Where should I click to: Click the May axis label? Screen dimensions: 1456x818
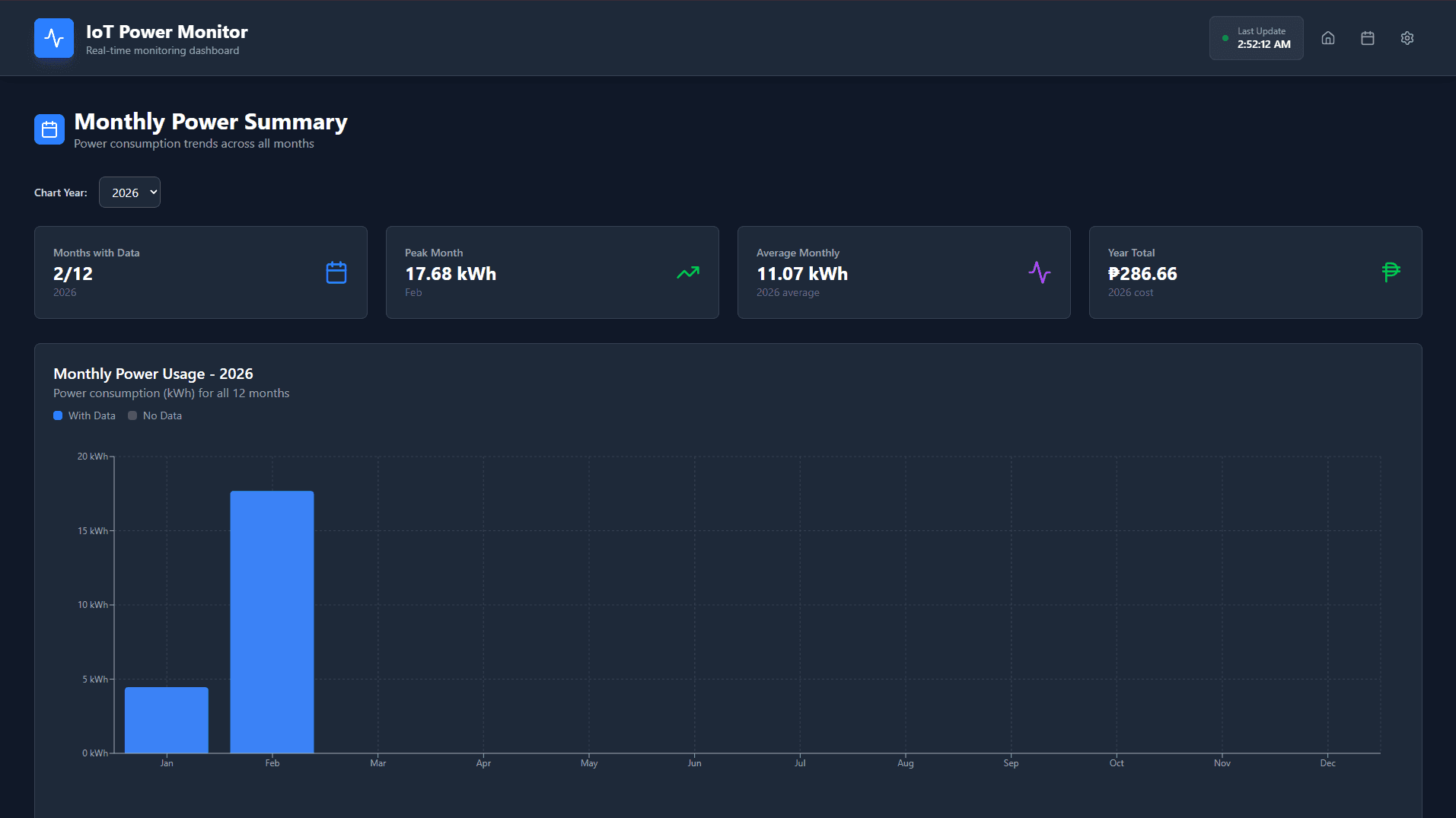(589, 763)
